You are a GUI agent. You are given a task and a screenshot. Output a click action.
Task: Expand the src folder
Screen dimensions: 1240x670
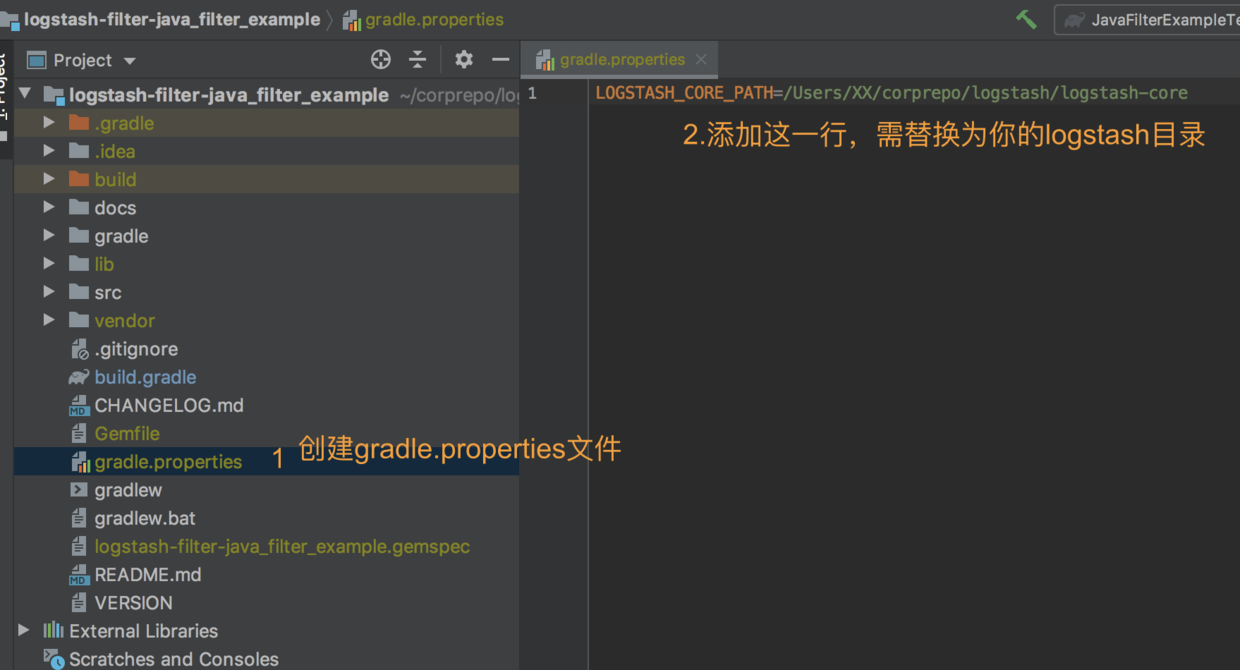click(x=49, y=292)
